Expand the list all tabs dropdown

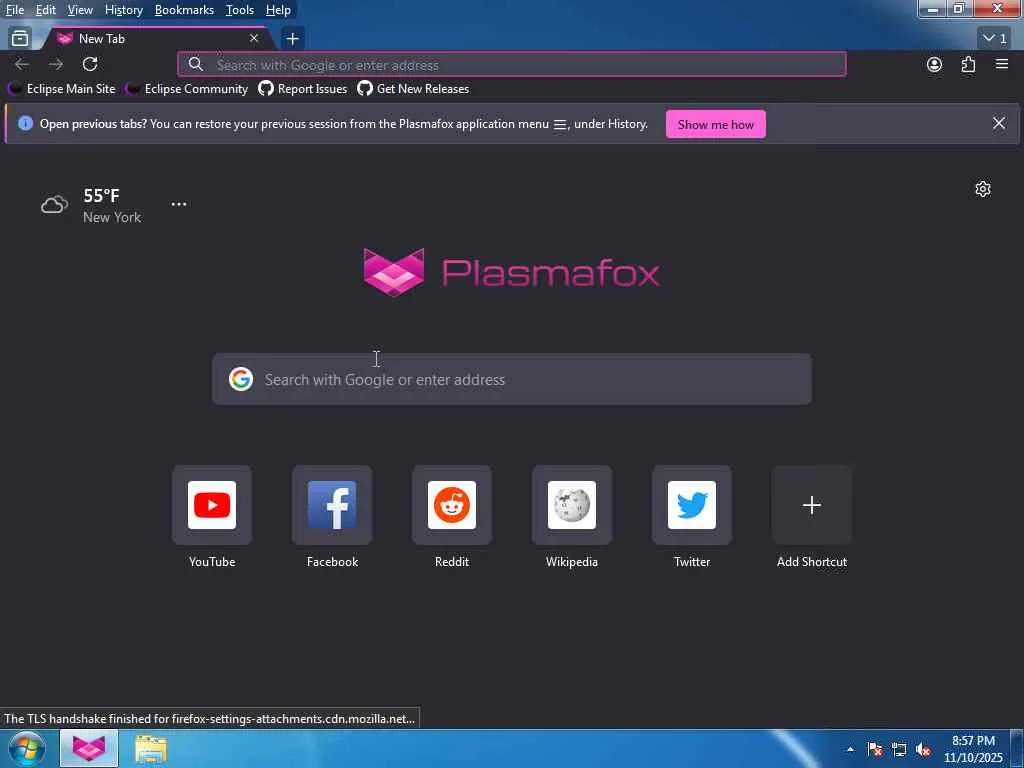click(995, 39)
